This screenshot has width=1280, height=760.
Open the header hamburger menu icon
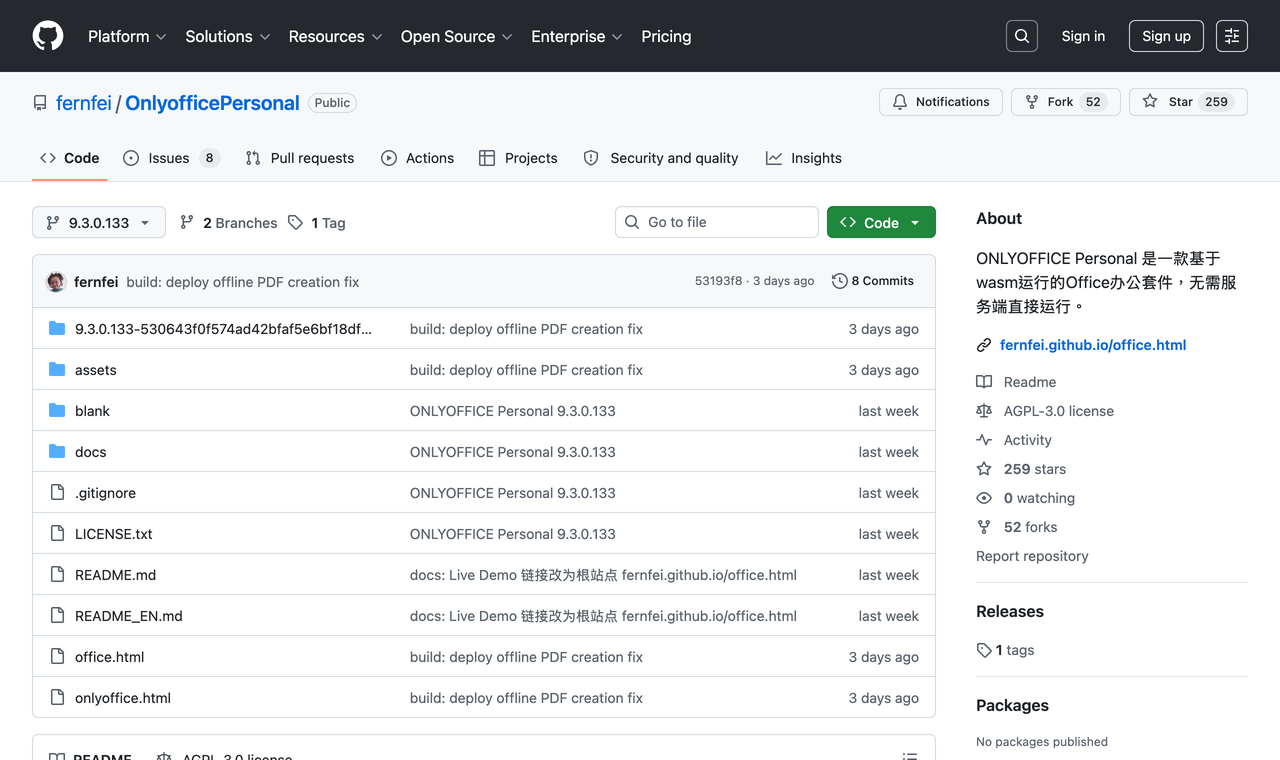(1232, 36)
